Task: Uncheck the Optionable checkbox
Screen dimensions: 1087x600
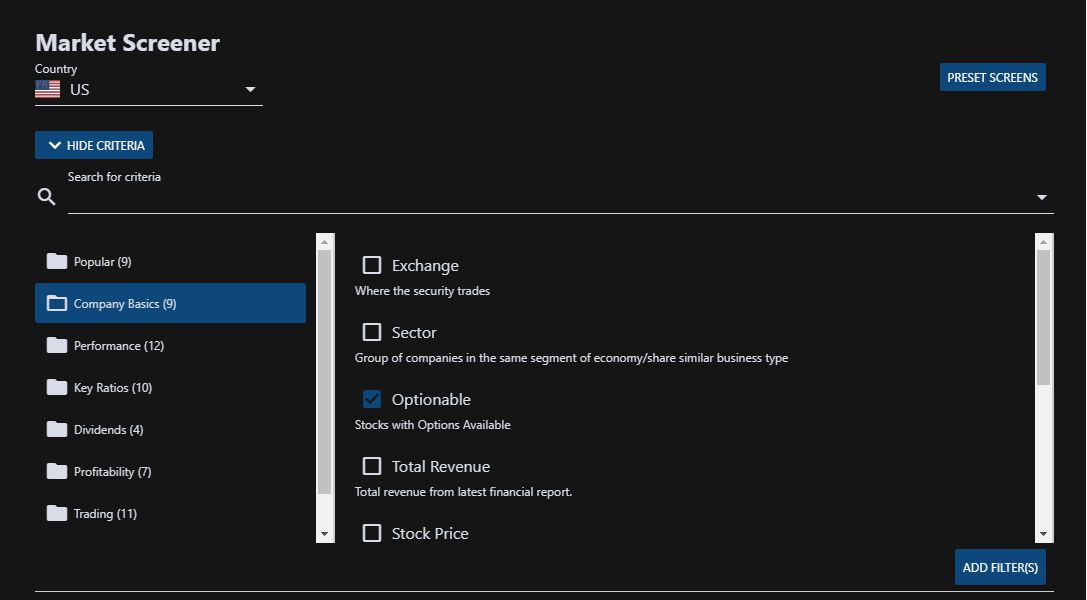Action: [372, 399]
